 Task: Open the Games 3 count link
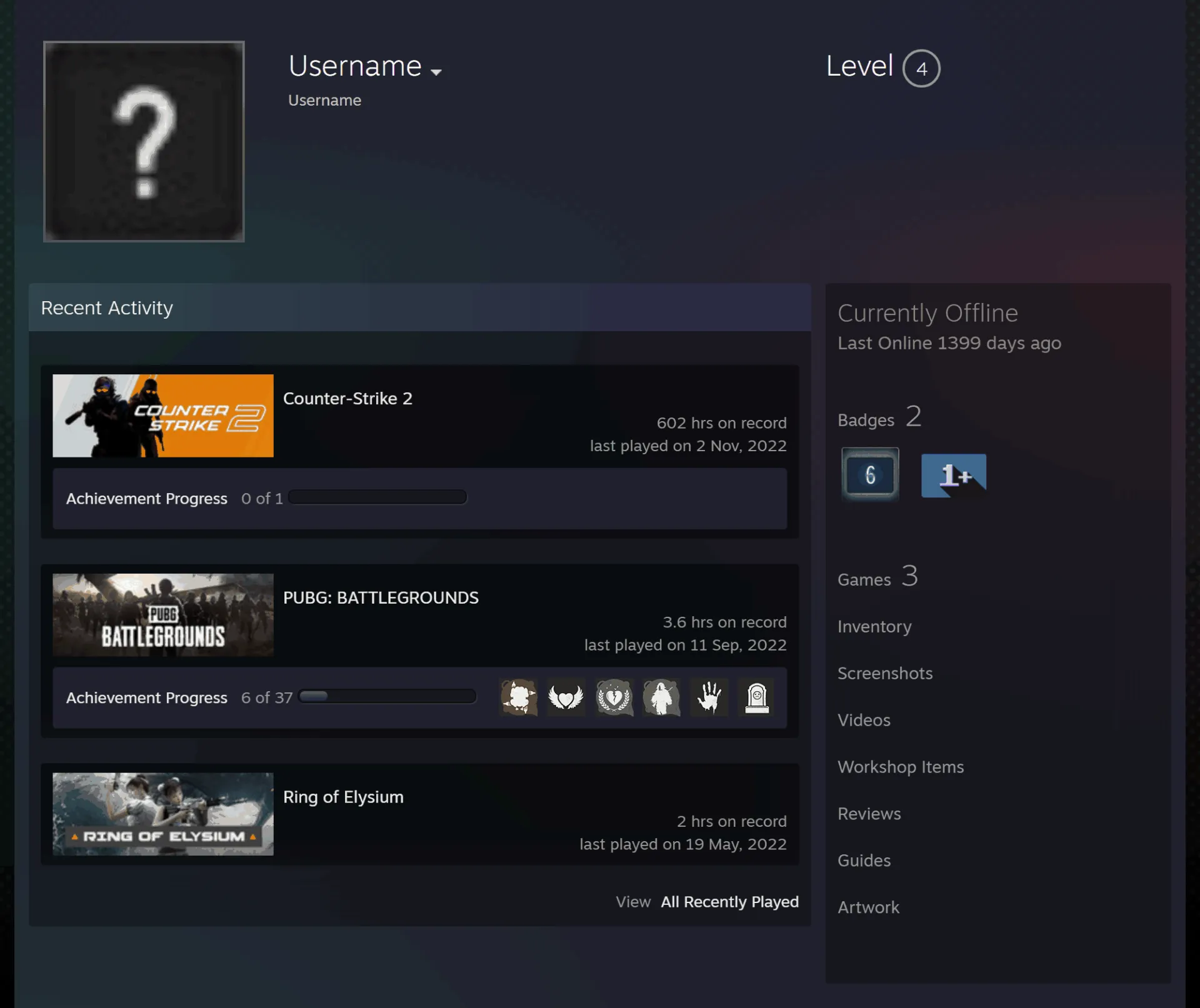pyautogui.click(x=877, y=576)
